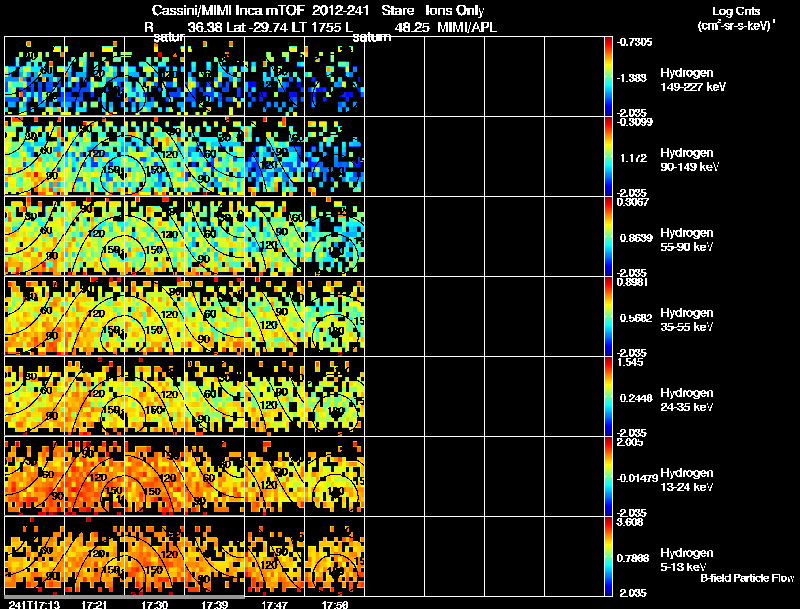The height and width of the screenshot is (609, 800).
Task: Click the 17:56 time label
Action: (x=335, y=605)
